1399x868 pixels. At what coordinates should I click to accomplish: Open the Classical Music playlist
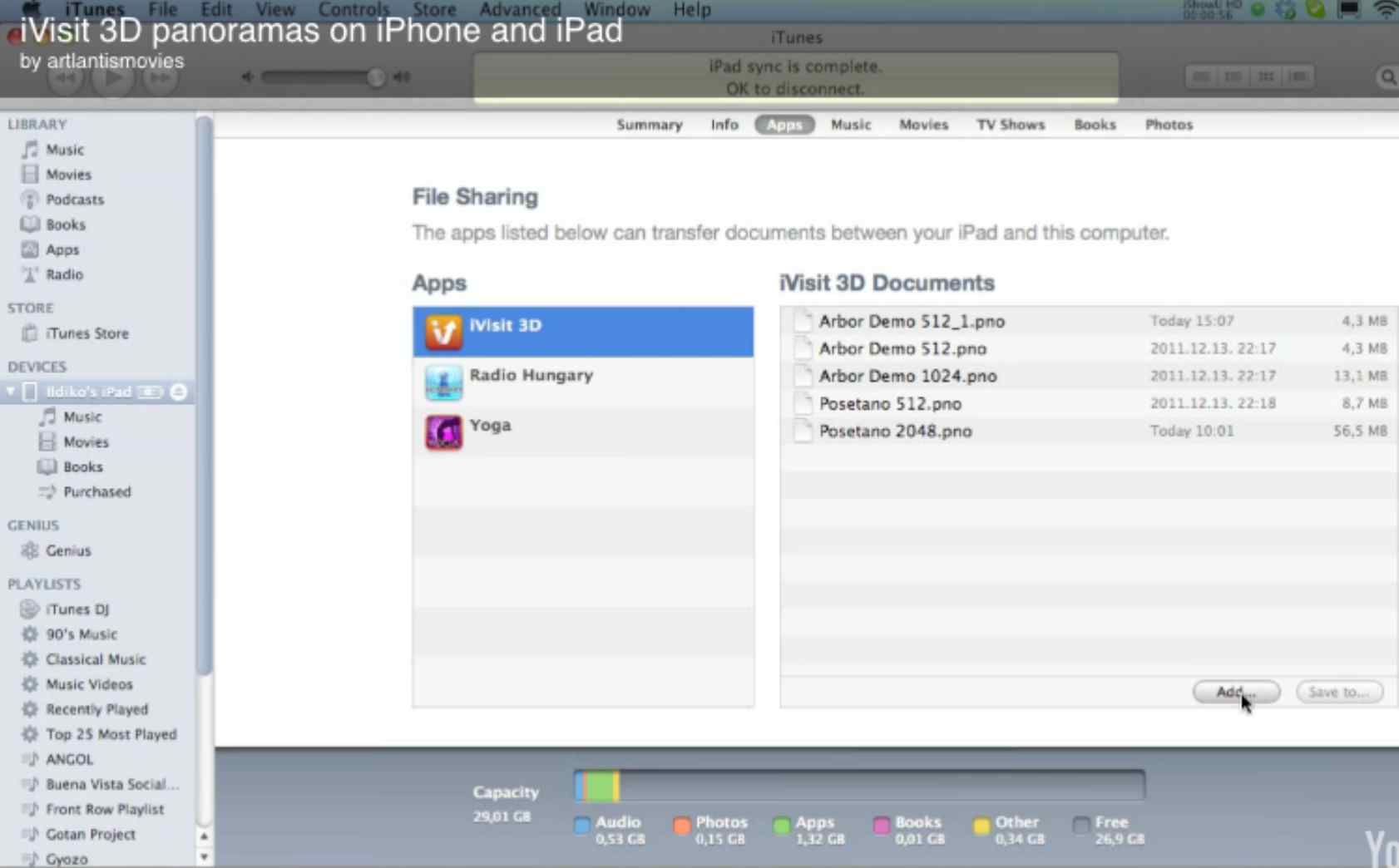pyautogui.click(x=96, y=659)
